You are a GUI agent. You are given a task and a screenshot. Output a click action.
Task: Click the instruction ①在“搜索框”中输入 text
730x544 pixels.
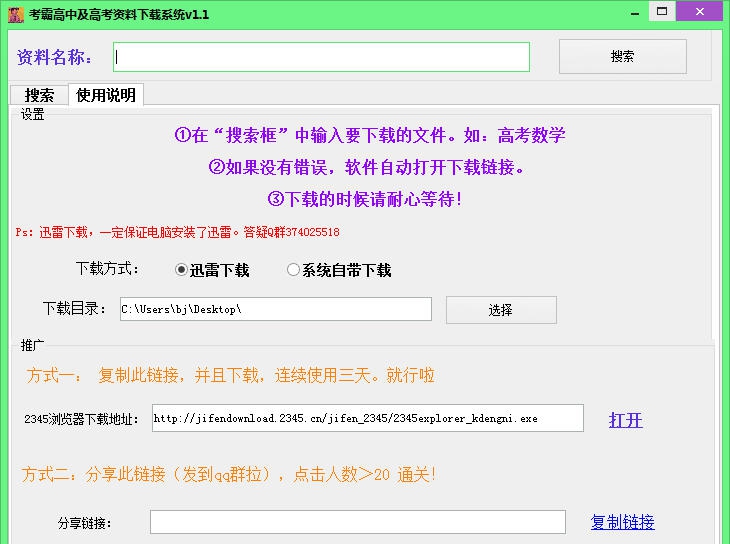[x=370, y=136]
